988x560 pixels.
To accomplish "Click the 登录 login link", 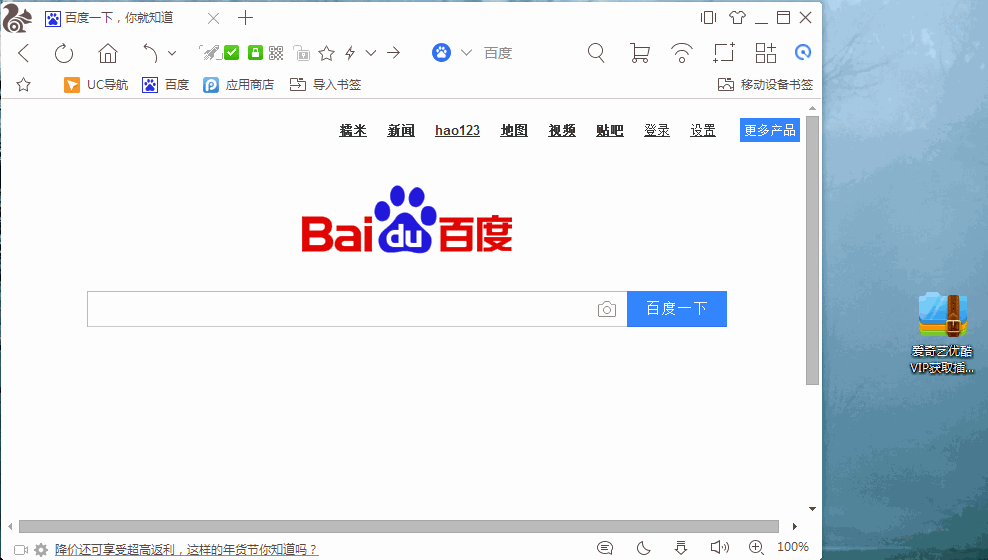I will pyautogui.click(x=657, y=130).
